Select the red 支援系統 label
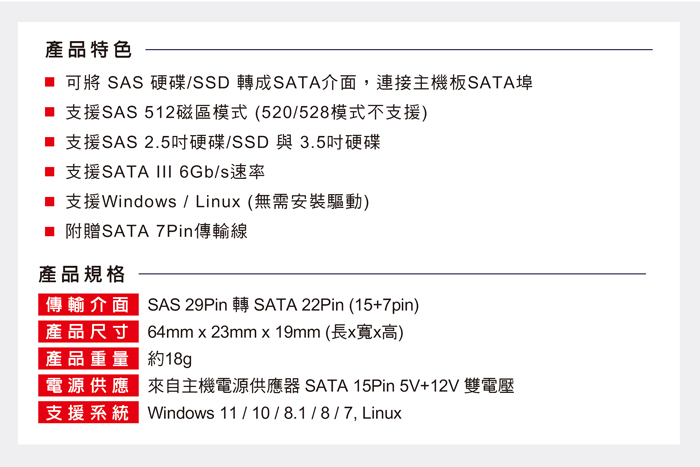Viewport: 700px width, 467px height. [x=88, y=413]
